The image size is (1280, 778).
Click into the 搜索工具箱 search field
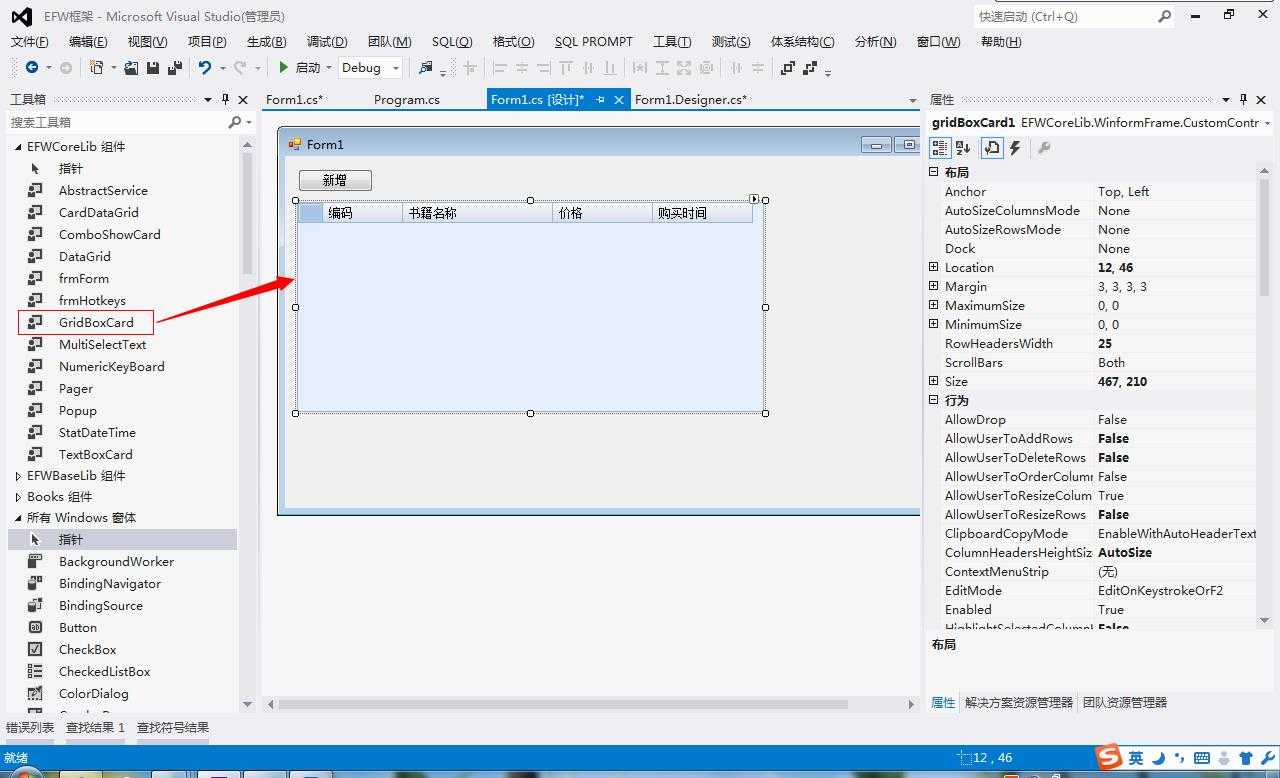click(117, 122)
